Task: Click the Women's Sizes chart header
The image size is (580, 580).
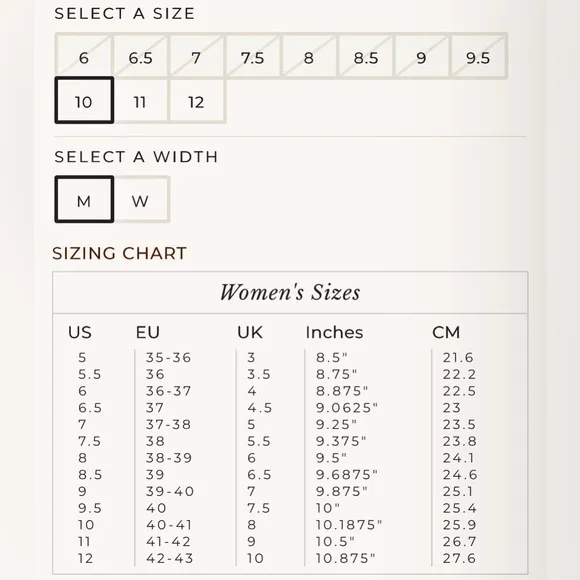Action: coord(290,292)
